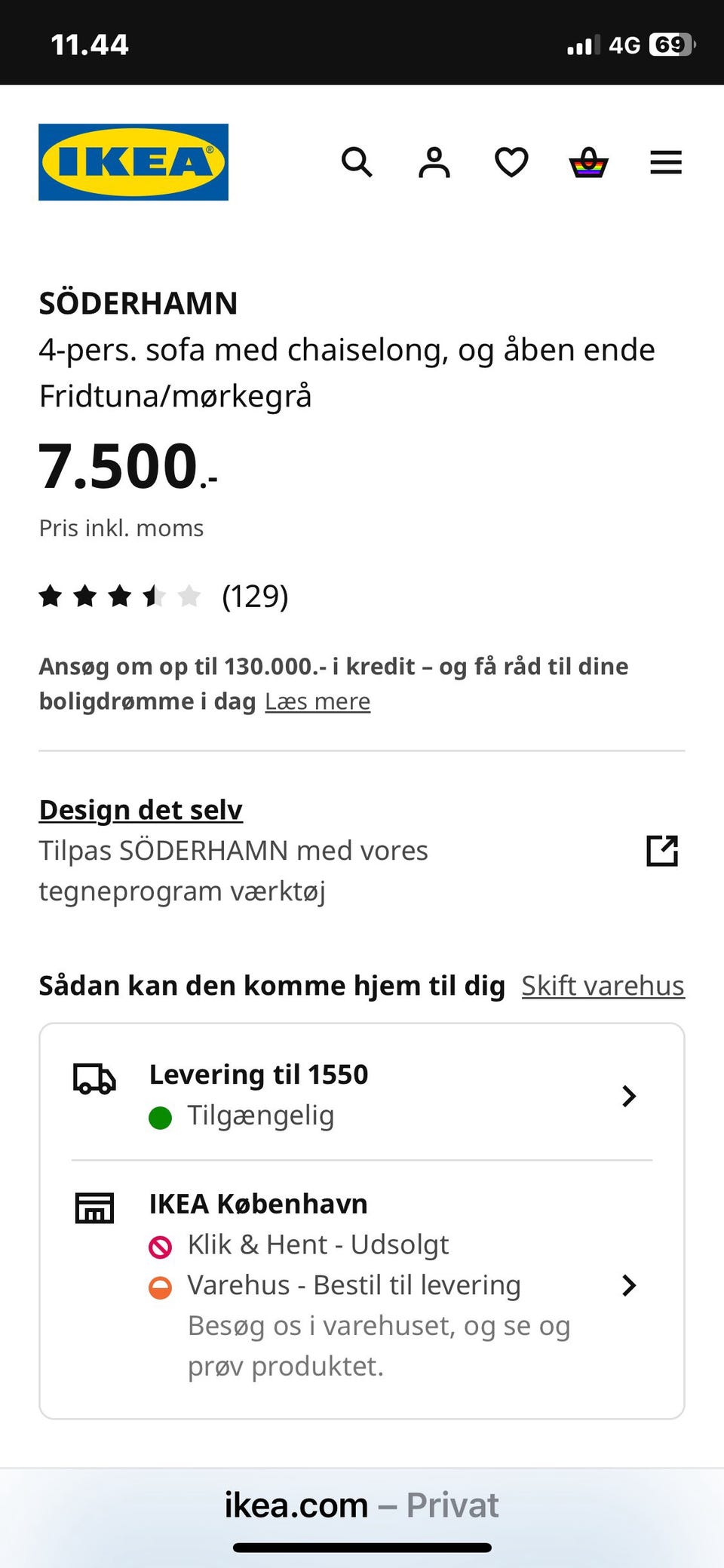Click the external link icon for tegneprogram
Image resolution: width=724 pixels, height=1568 pixels.
pos(662,851)
